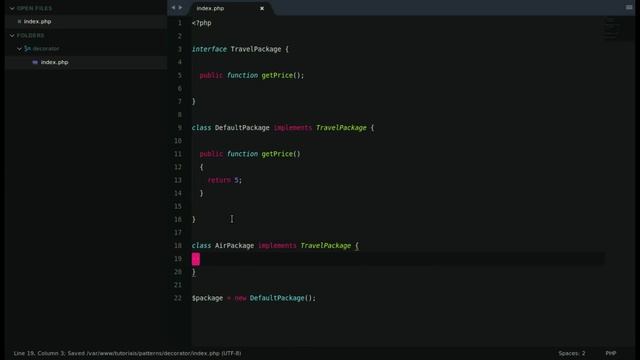Click line number 1 in gutter

coord(180,23)
